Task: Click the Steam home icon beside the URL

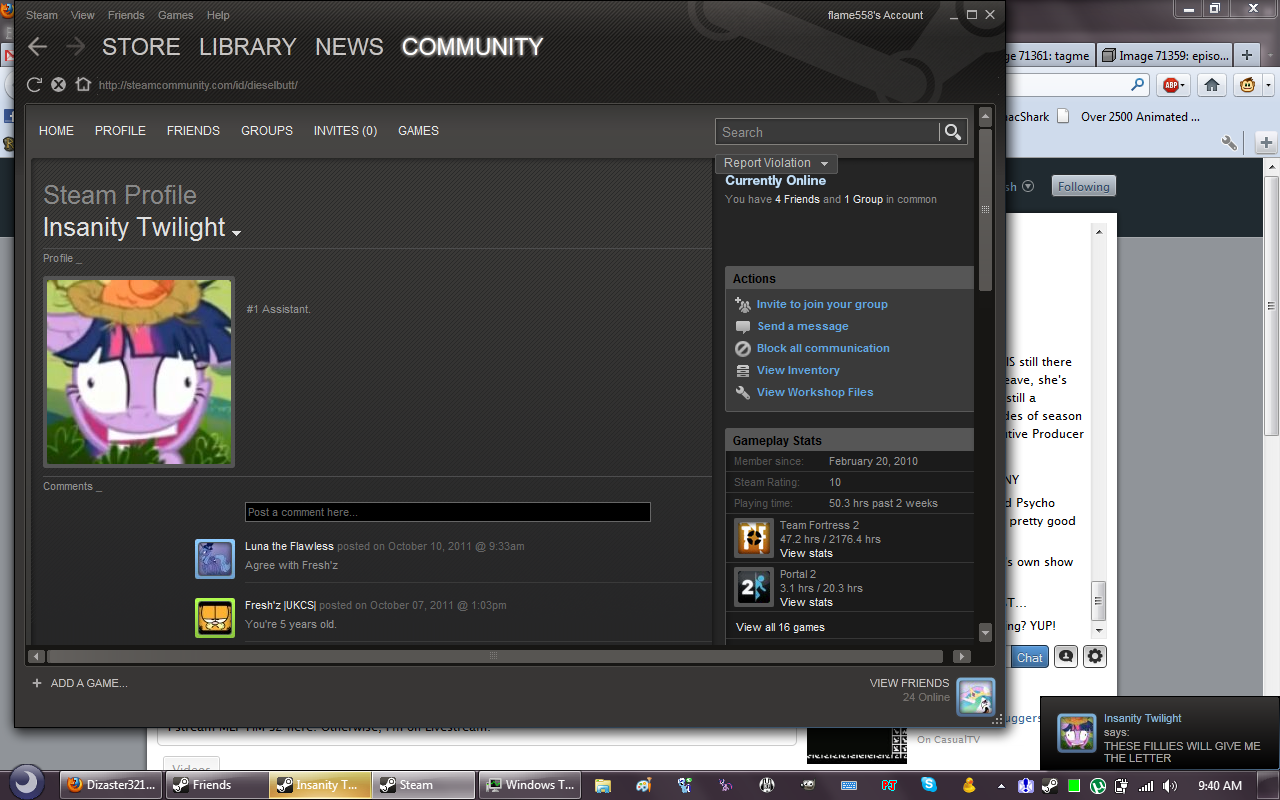Action: (x=83, y=85)
